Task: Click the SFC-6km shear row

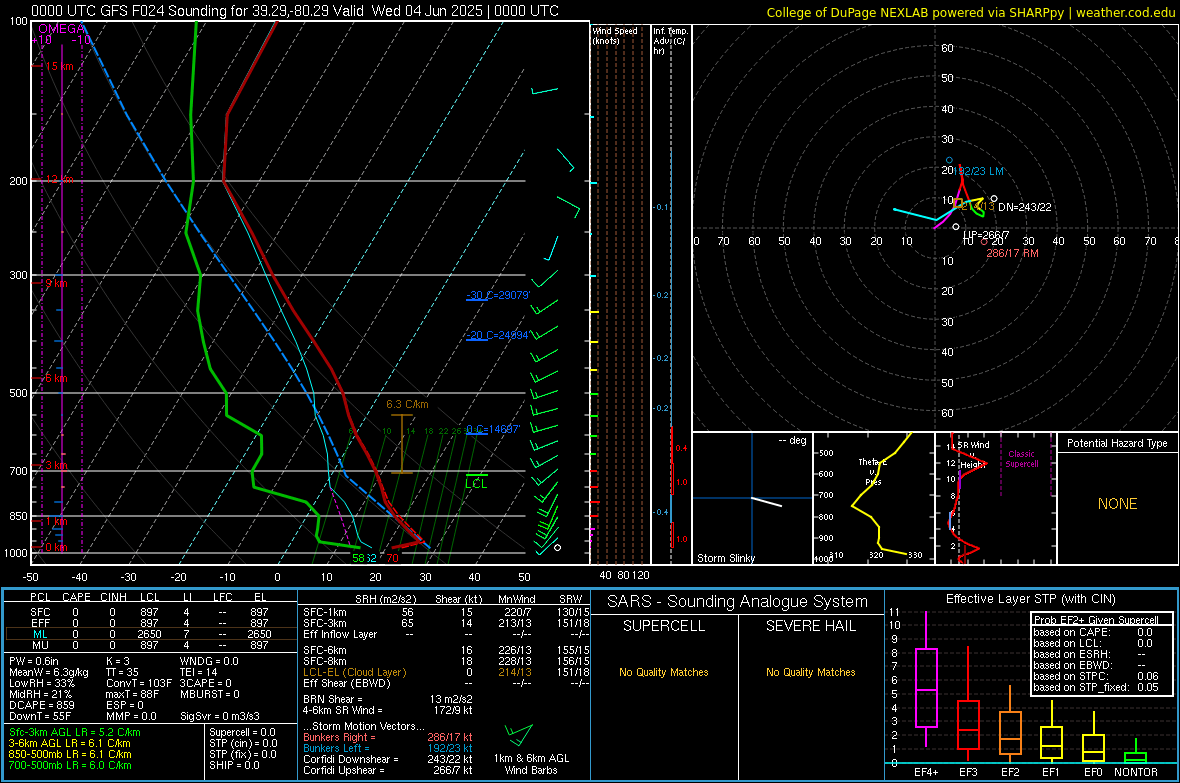Action: tap(446, 650)
